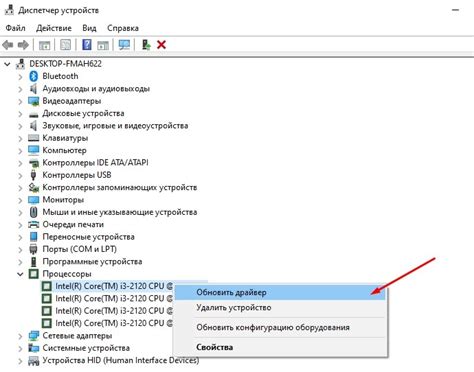474x372 pixels.
Task: Select the last Intel(R) Core(TM) i3-2120 entry
Action: (114, 323)
